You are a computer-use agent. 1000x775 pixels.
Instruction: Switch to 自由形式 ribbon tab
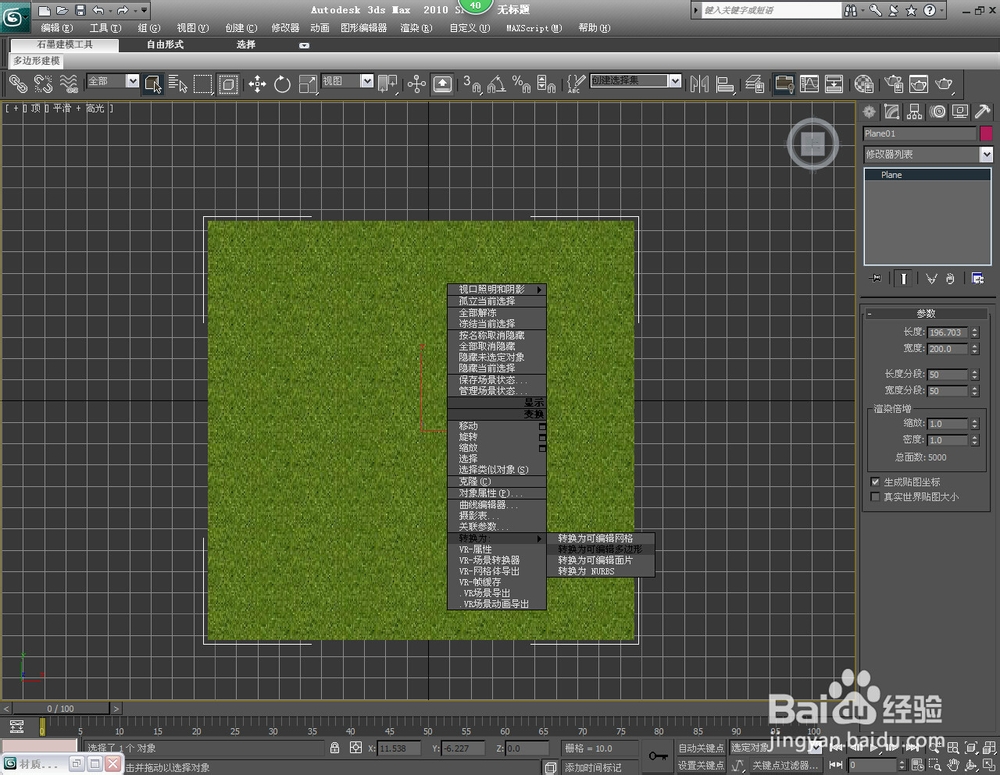[165, 45]
